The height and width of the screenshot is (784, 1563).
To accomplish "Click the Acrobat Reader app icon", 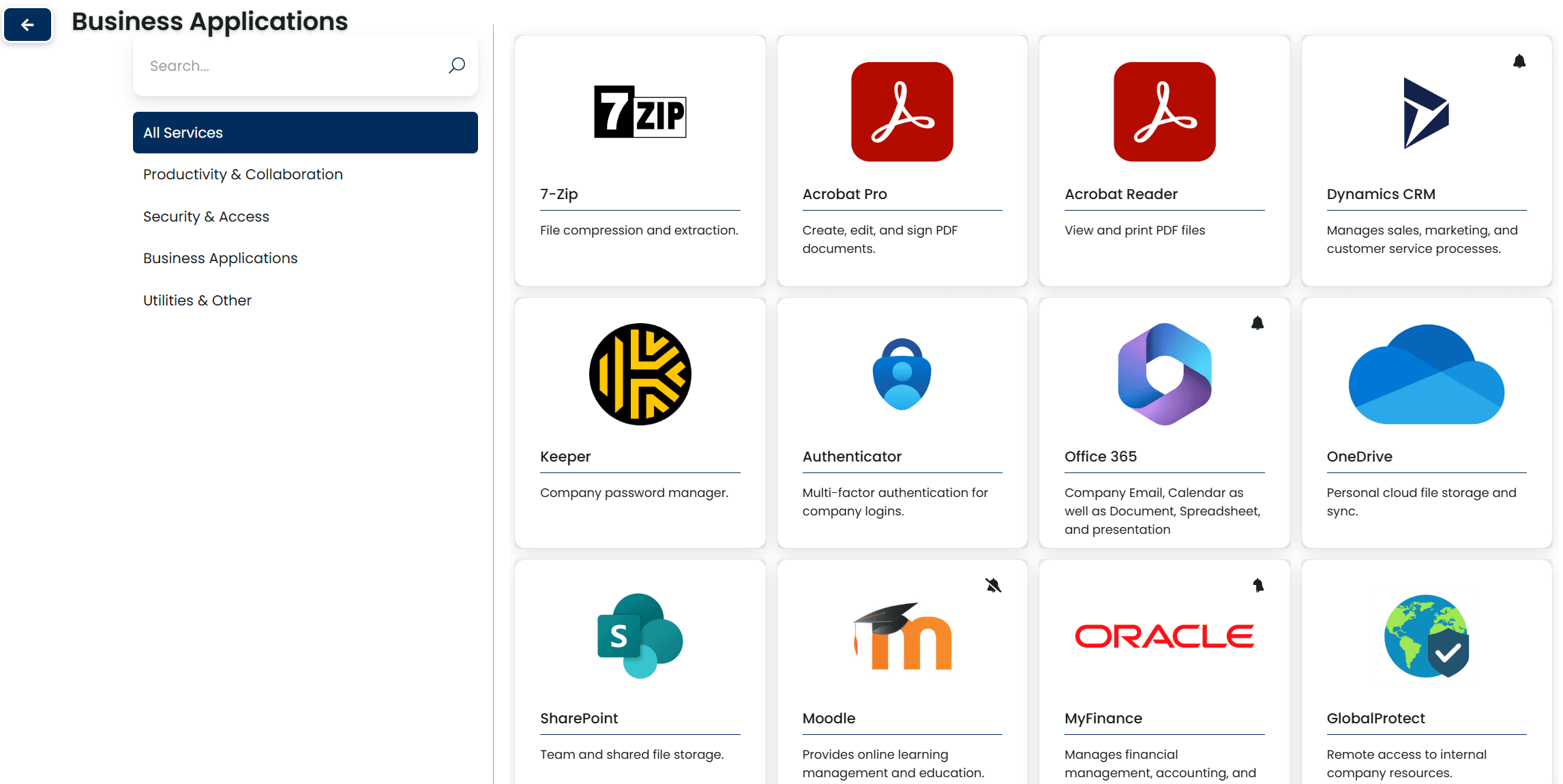I will click(1164, 112).
